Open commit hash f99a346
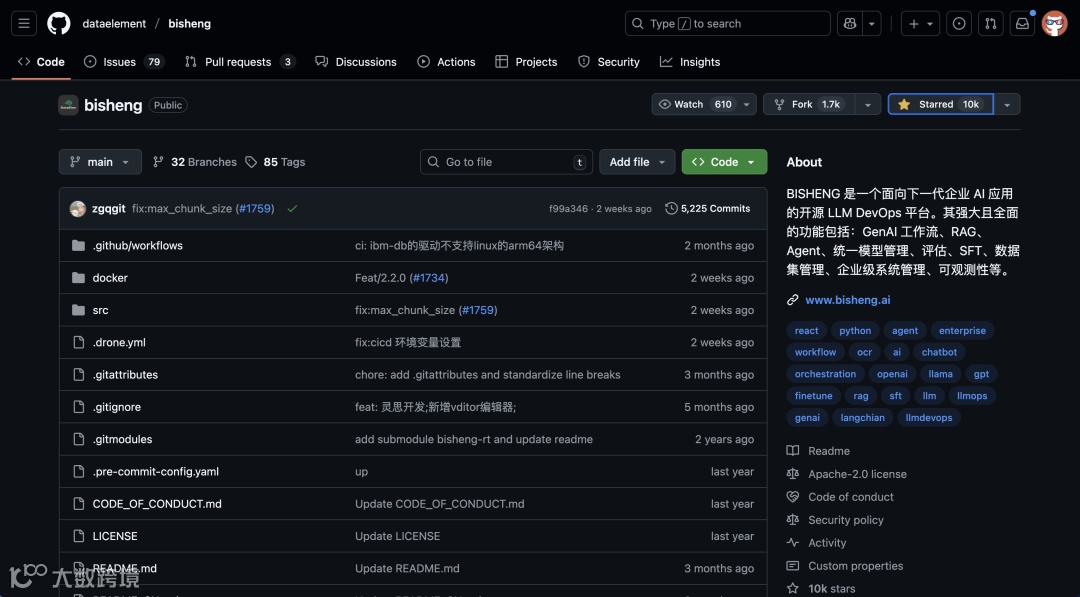 (568, 209)
